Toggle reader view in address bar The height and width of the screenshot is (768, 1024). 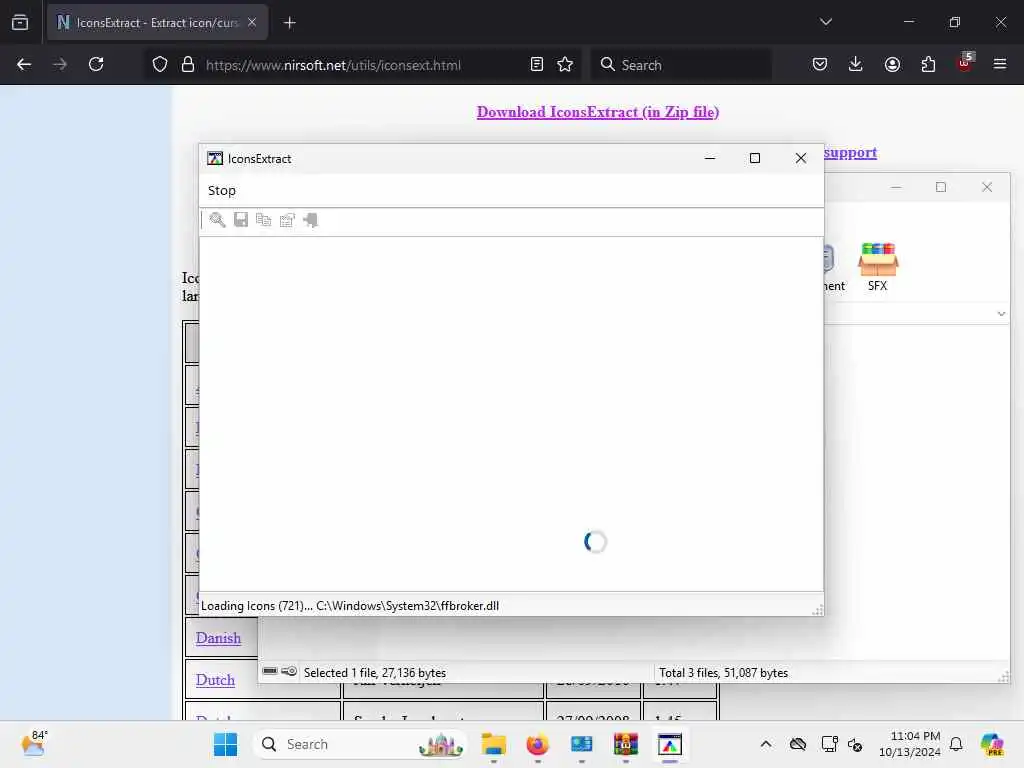pyautogui.click(x=537, y=65)
